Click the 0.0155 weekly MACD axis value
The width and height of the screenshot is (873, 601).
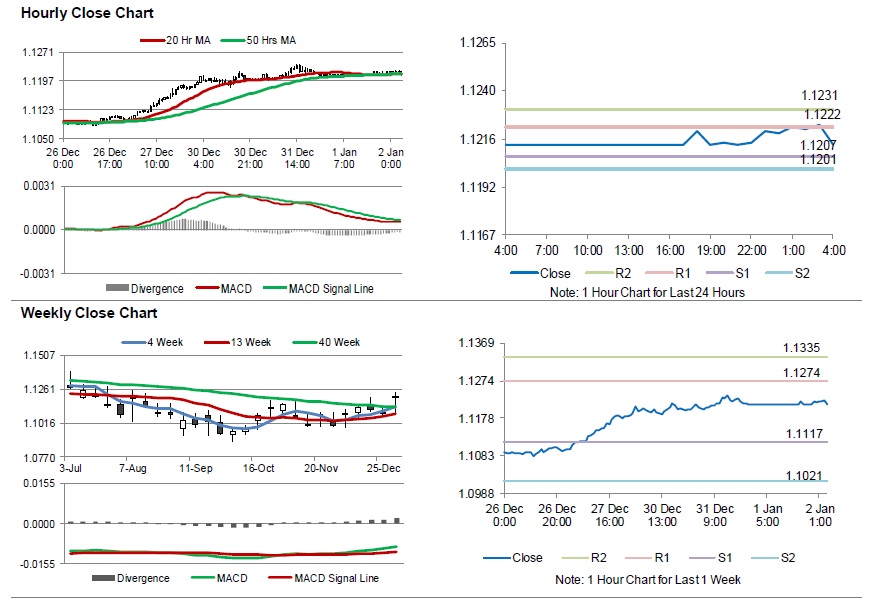[x=39, y=483]
